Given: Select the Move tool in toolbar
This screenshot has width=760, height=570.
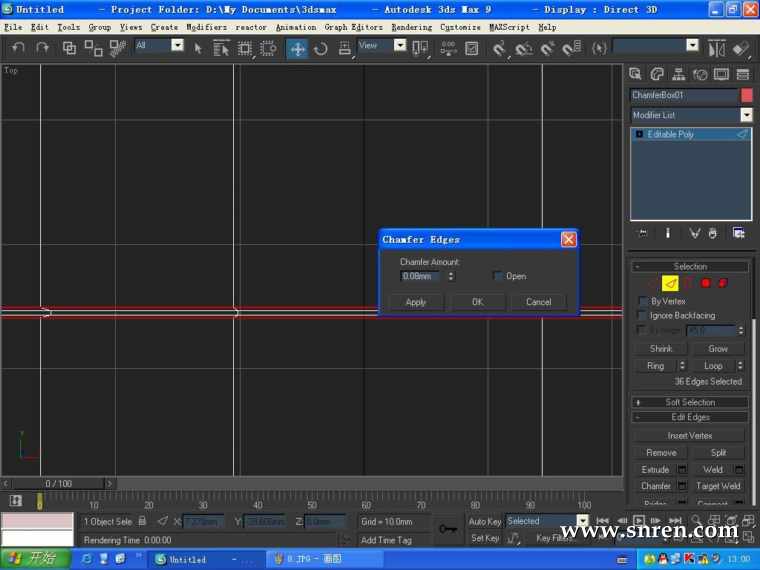Looking at the screenshot, I should click(297, 49).
